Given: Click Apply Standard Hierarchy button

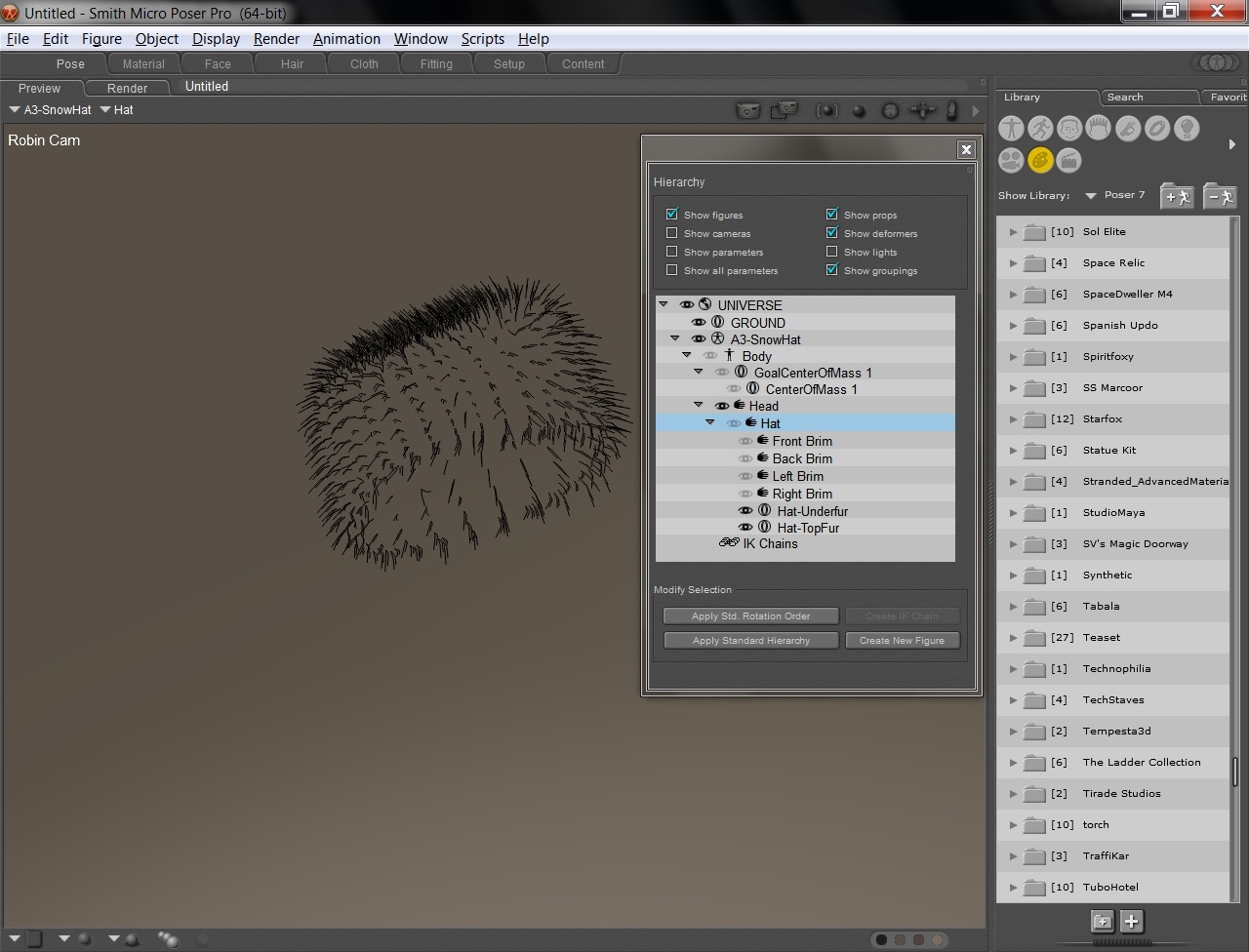Looking at the screenshot, I should 750,641.
